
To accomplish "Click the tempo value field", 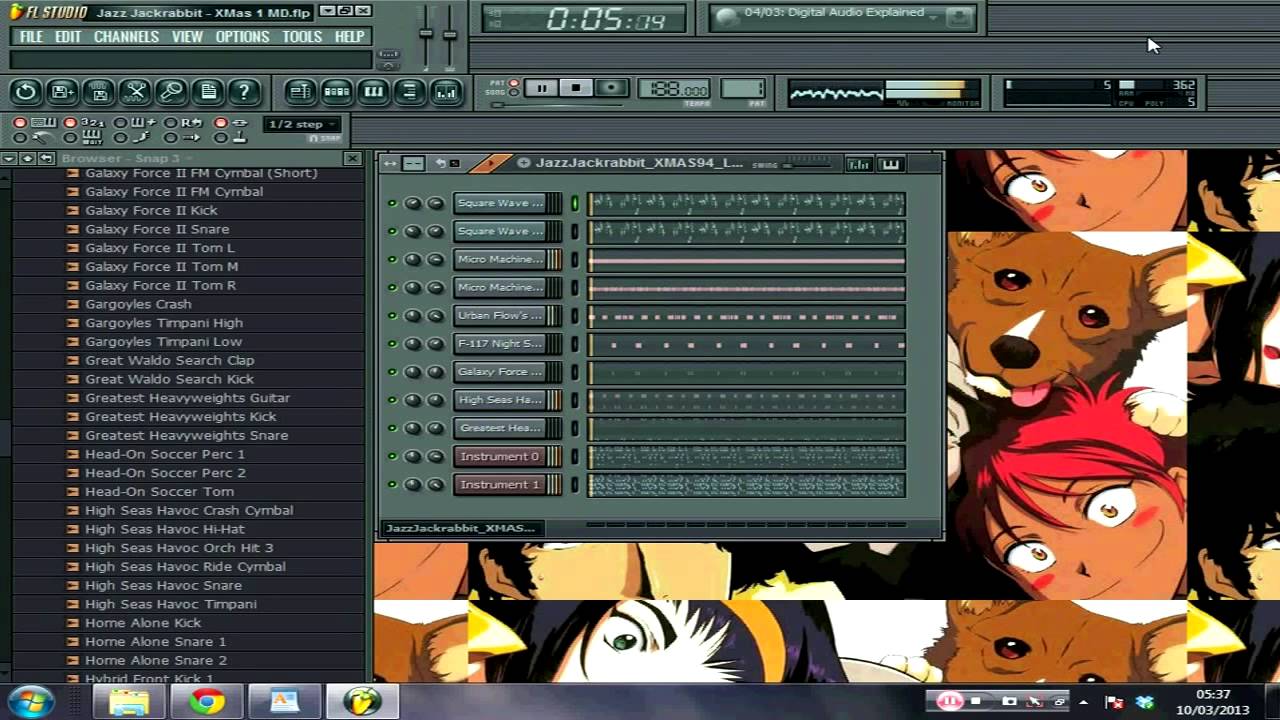I will (674, 89).
